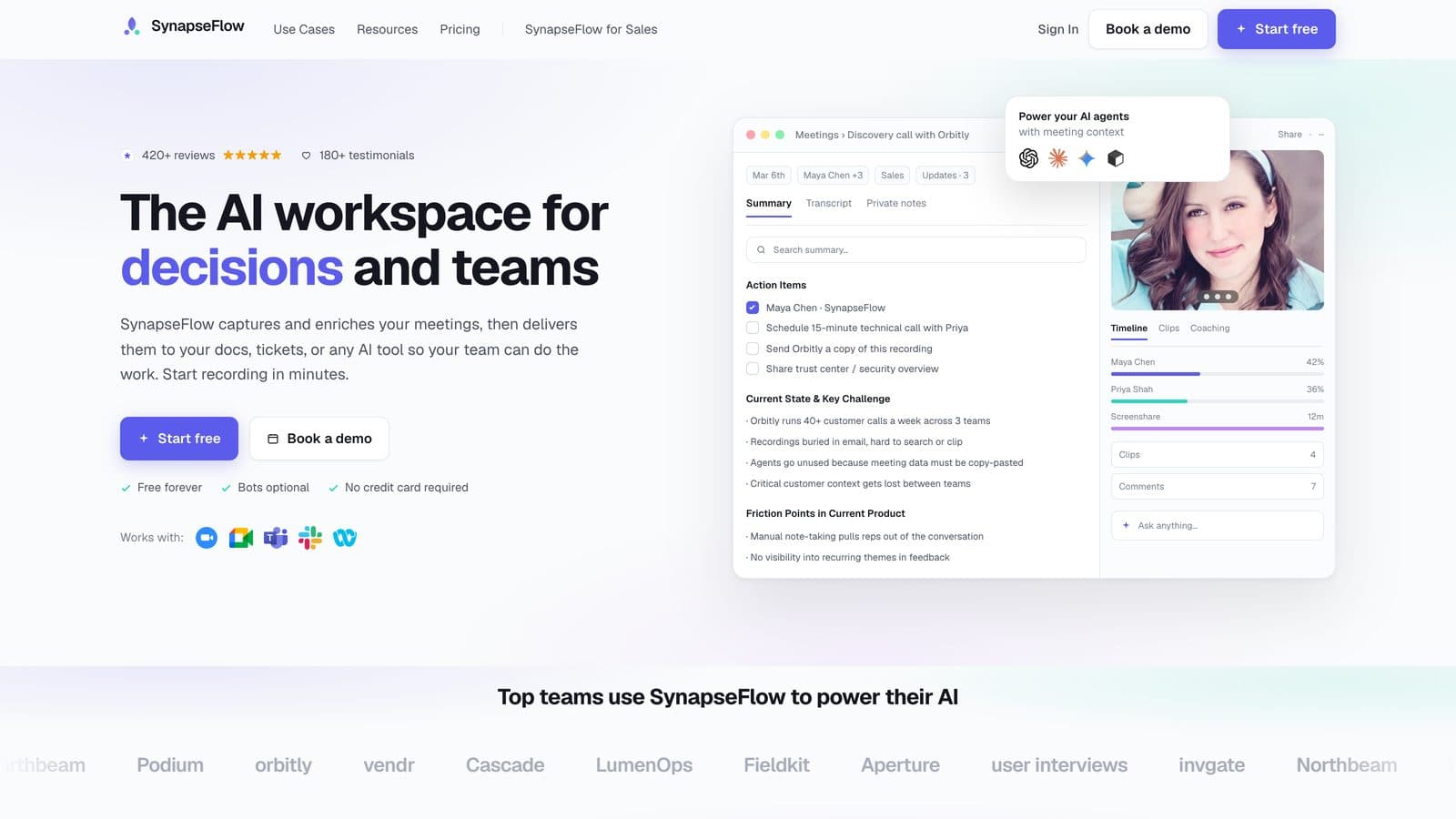Select the Gemini sparkle agent icon
Screen dimensions: 1456x819
point(1087,158)
